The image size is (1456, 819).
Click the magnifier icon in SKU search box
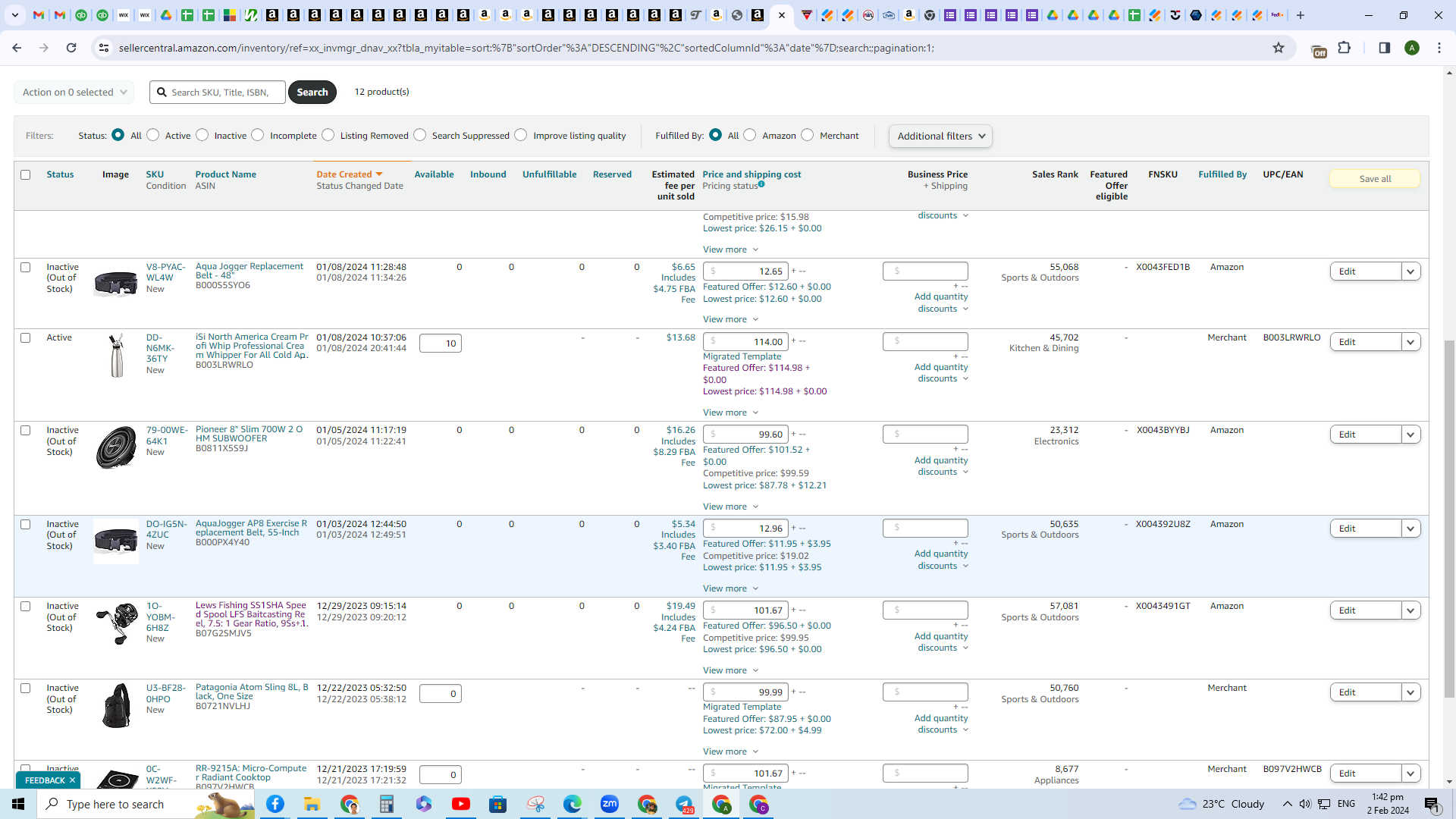click(x=162, y=92)
